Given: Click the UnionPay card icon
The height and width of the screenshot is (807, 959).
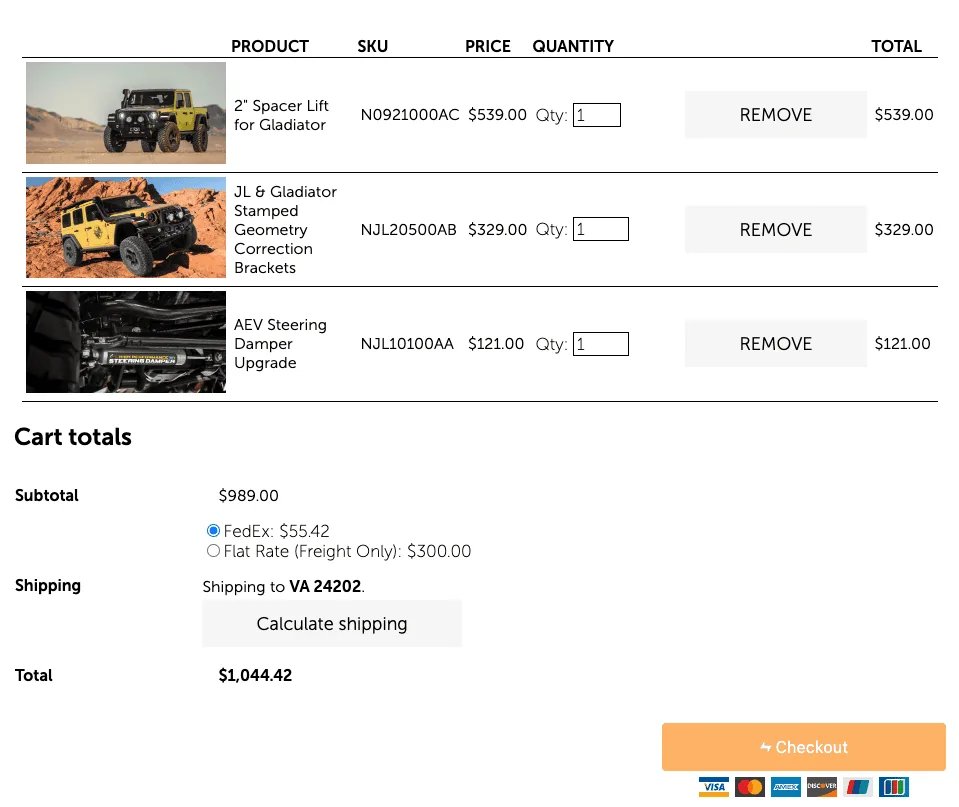Looking at the screenshot, I should pyautogui.click(x=857, y=787).
